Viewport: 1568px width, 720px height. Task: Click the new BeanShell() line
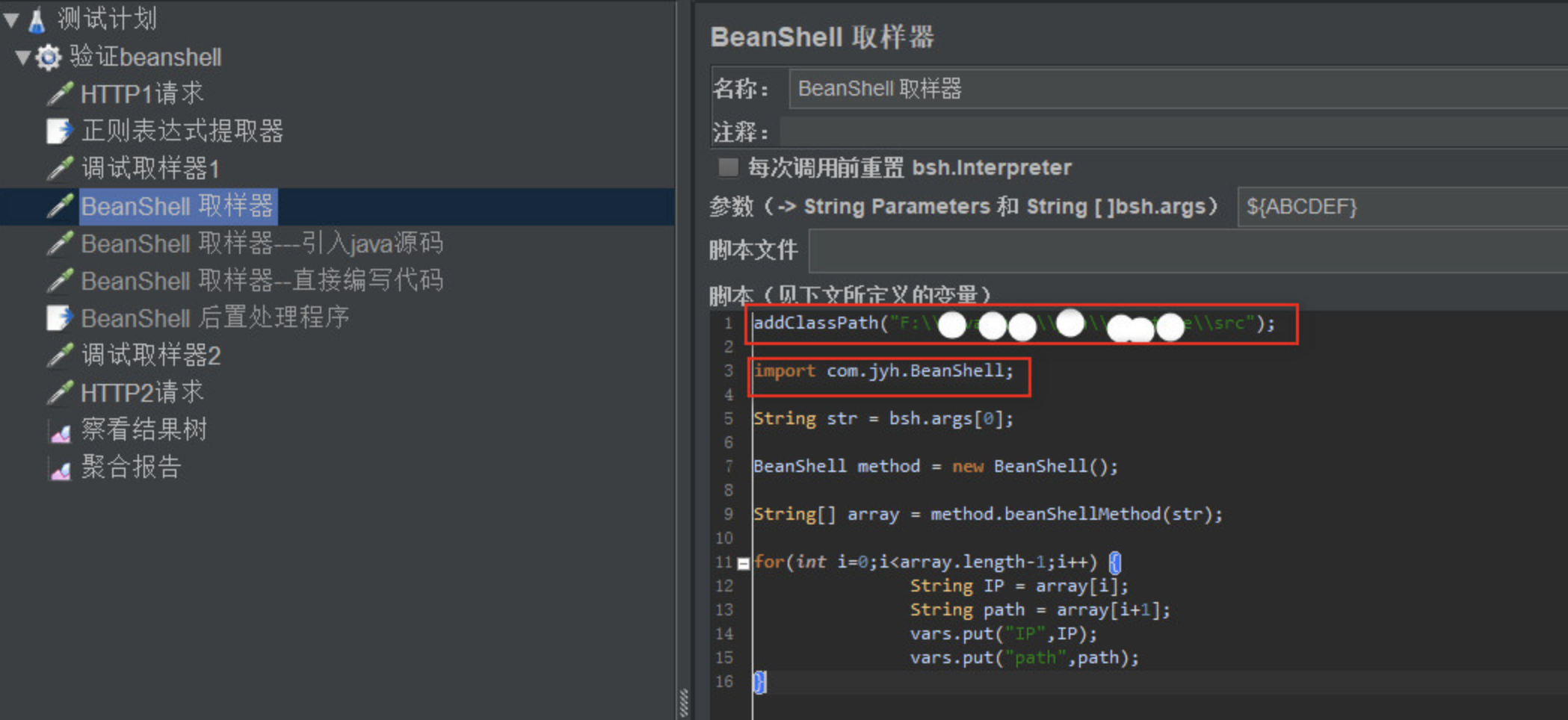coord(936,467)
